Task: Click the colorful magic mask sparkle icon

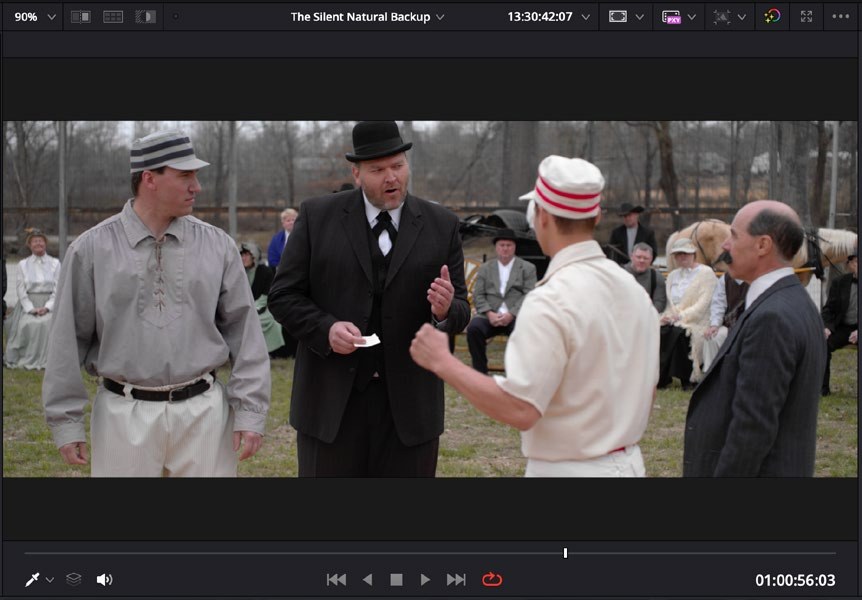Action: pyautogui.click(x=772, y=16)
